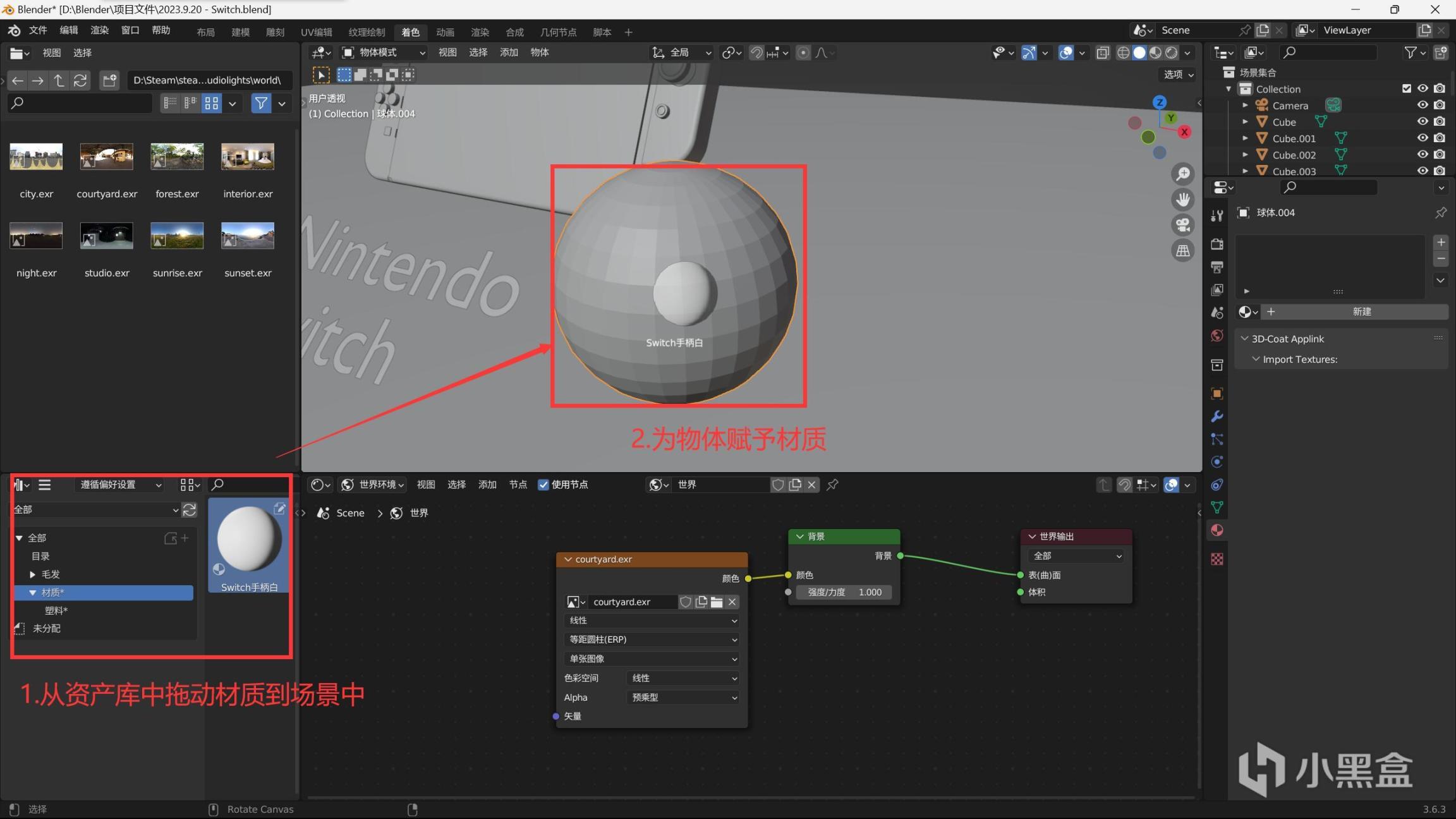Click the refresh file list icon
This screenshot has width=1456, height=819.
[x=80, y=80]
